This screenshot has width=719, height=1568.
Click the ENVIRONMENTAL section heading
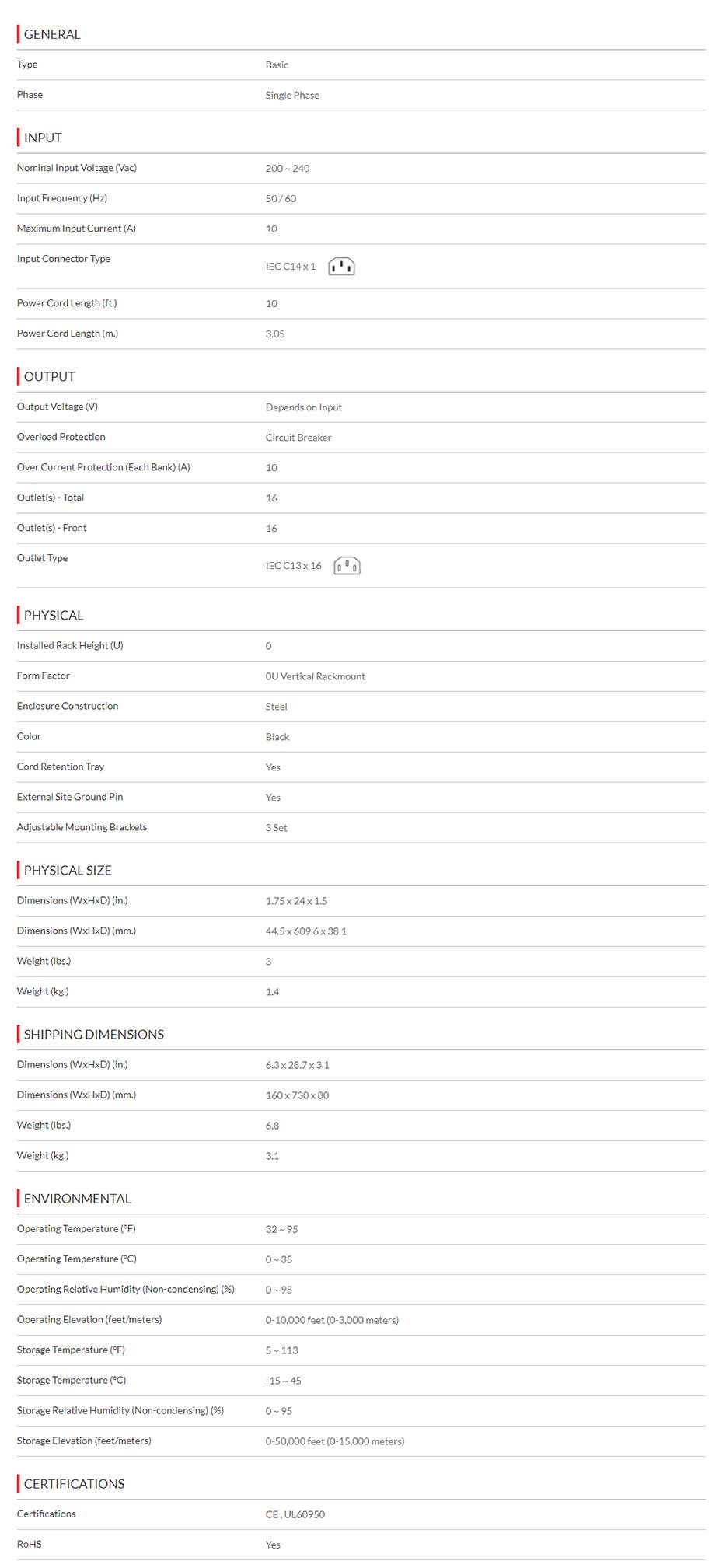pyautogui.click(x=78, y=1198)
